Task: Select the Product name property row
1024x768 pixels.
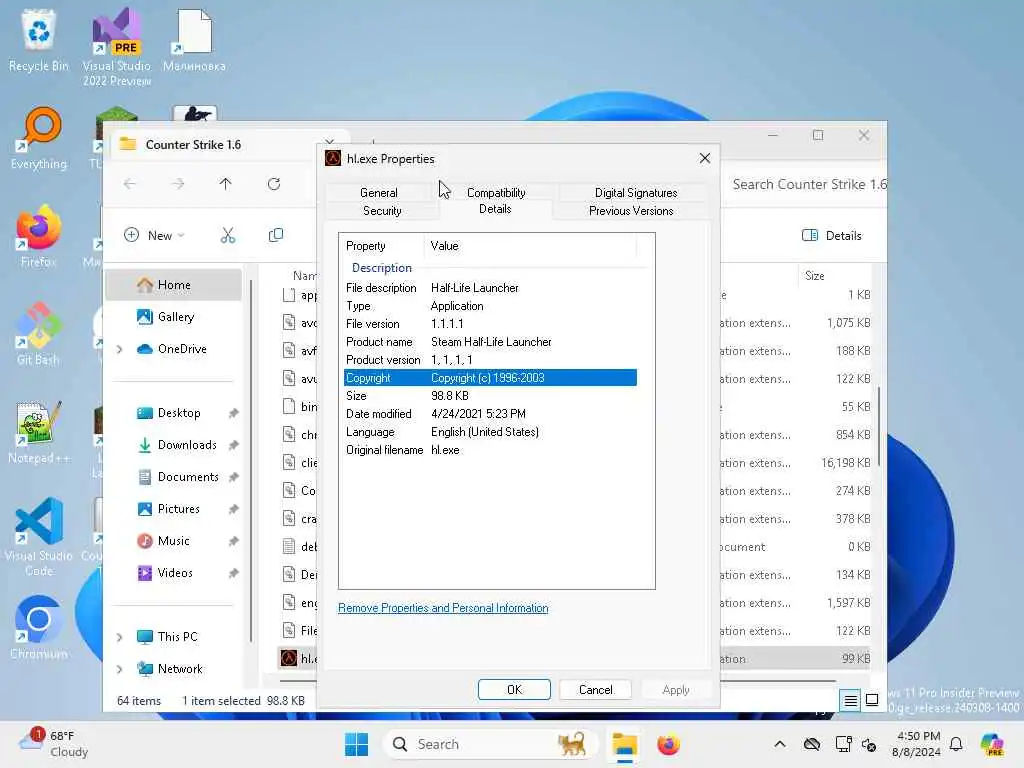Action: [x=490, y=342]
